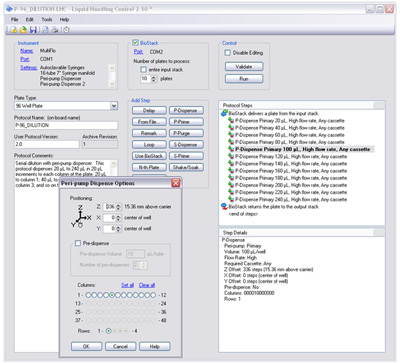Click the X offset spinner arrows
The width and height of the screenshot is (400, 363).
tap(118, 218)
